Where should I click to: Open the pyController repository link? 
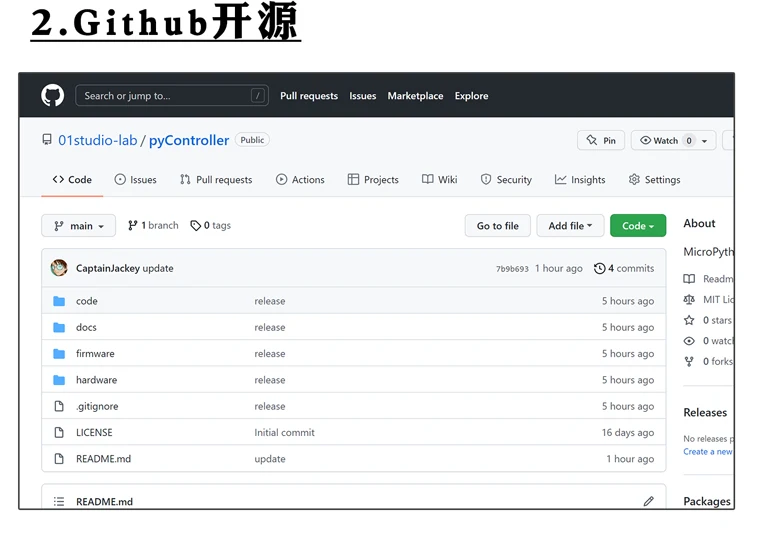(189, 140)
